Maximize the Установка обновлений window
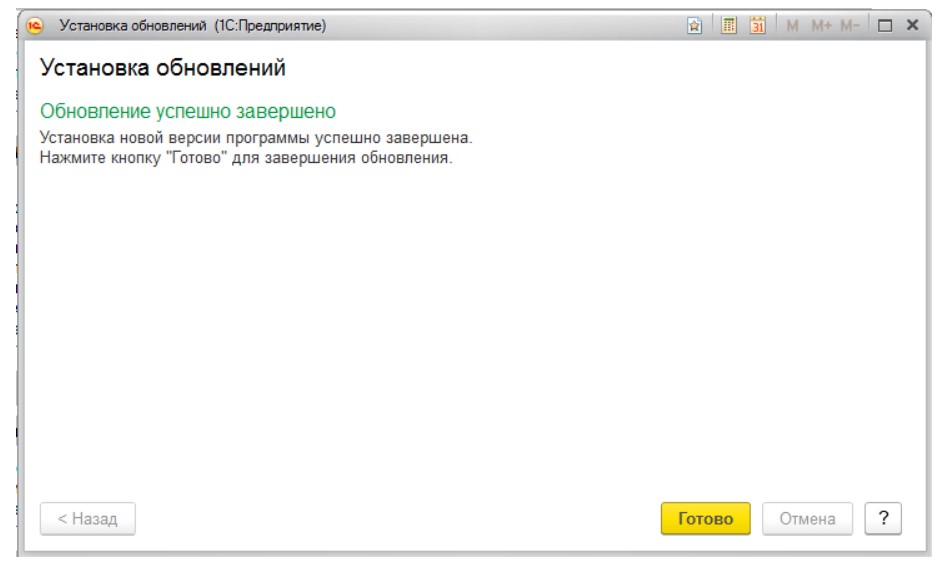 click(x=885, y=25)
